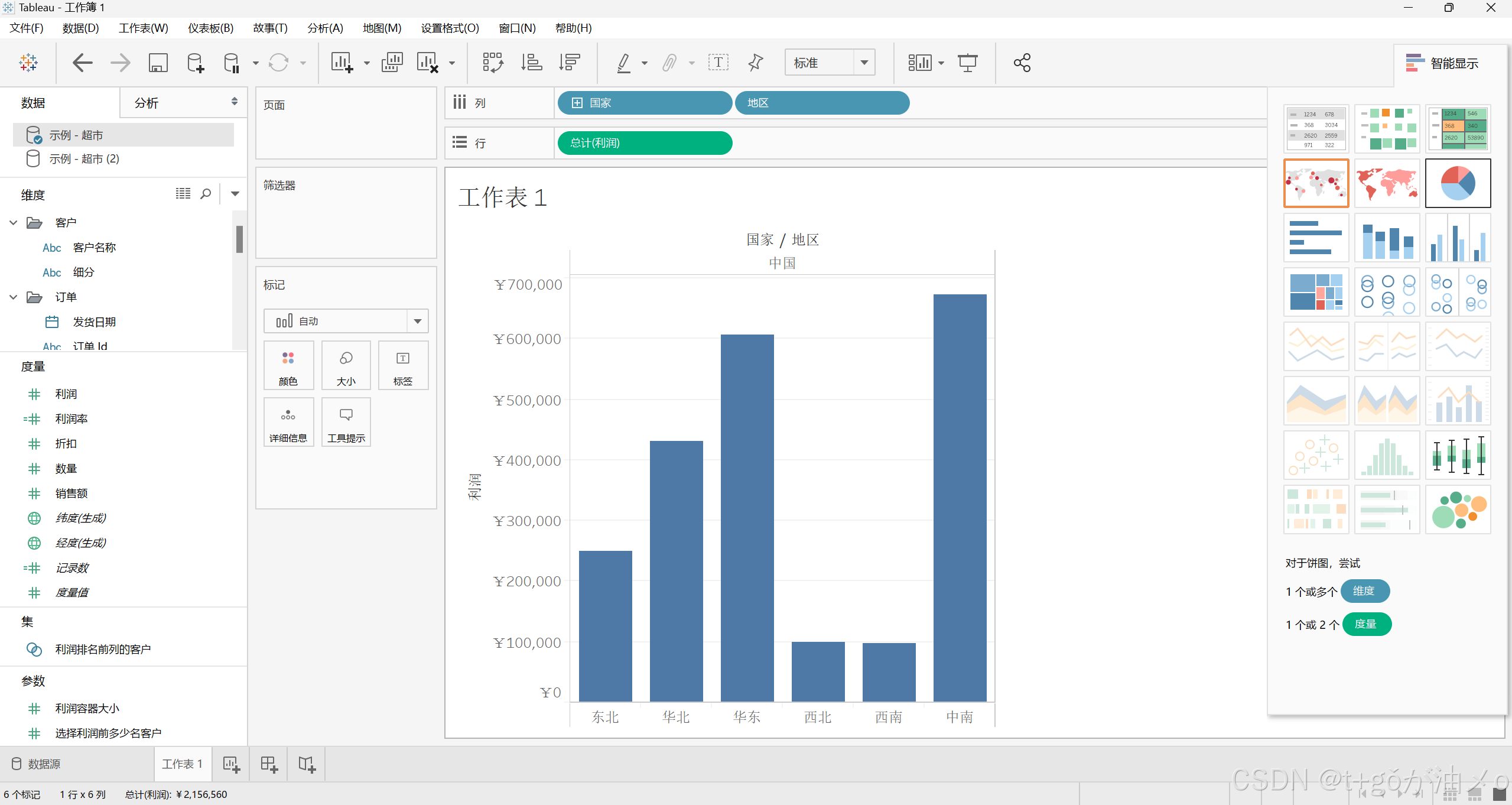Open presentation mode from the toolbar

(967, 63)
